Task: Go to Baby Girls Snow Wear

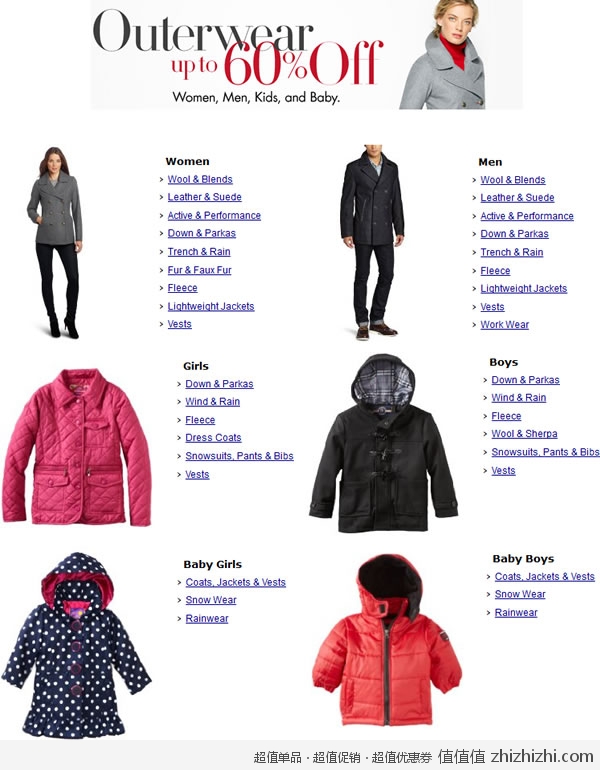Action: [211, 600]
